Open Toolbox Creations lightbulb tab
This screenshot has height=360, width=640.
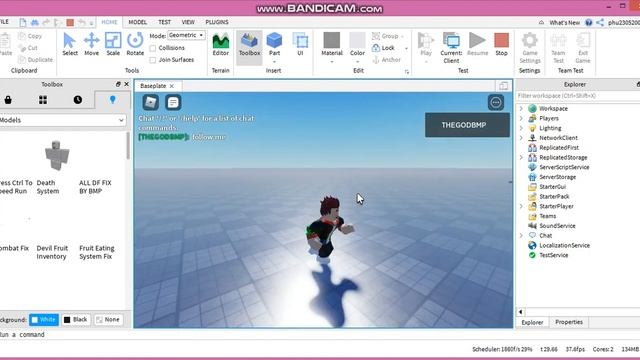tap(113, 100)
